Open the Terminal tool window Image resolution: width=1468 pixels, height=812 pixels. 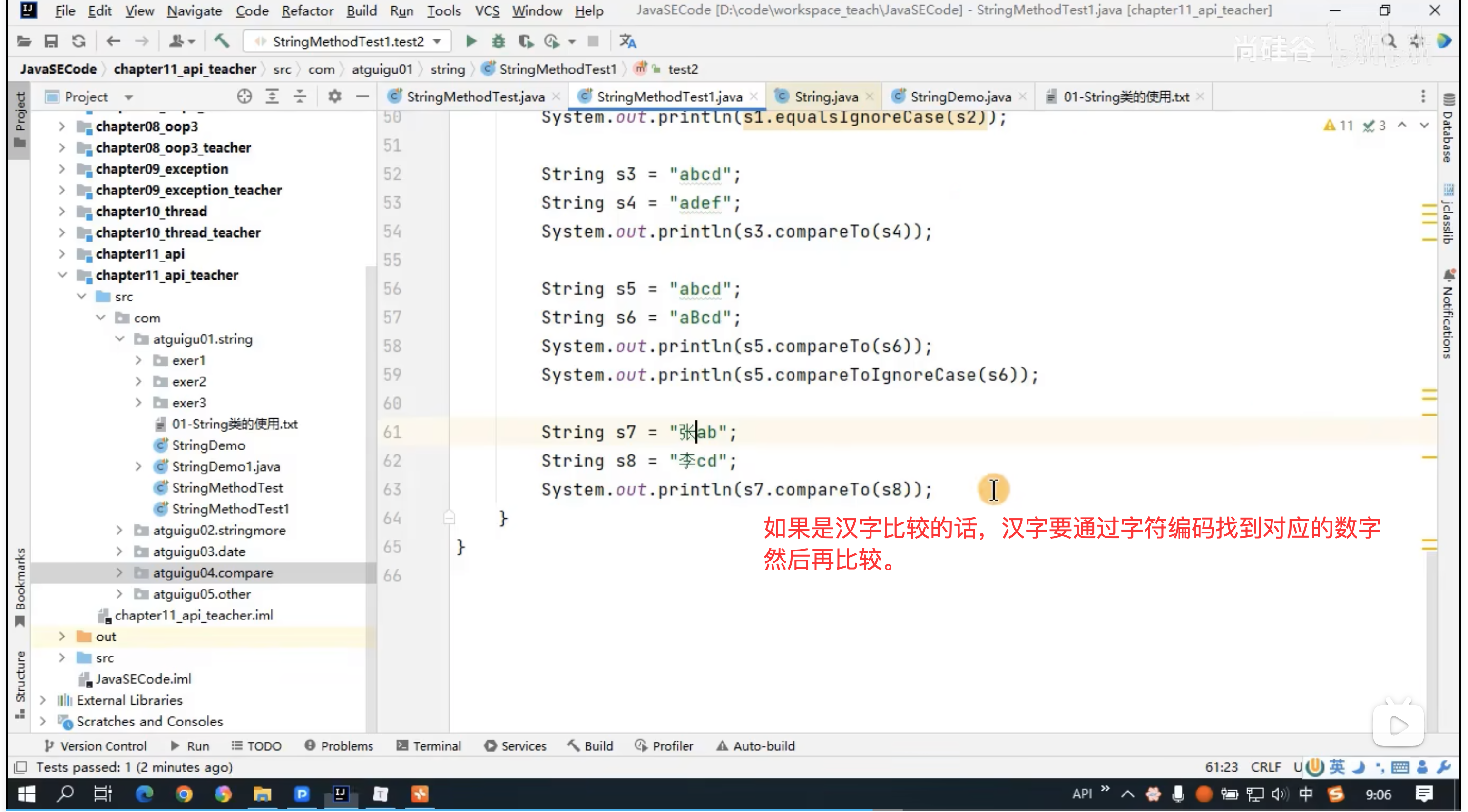(428, 746)
